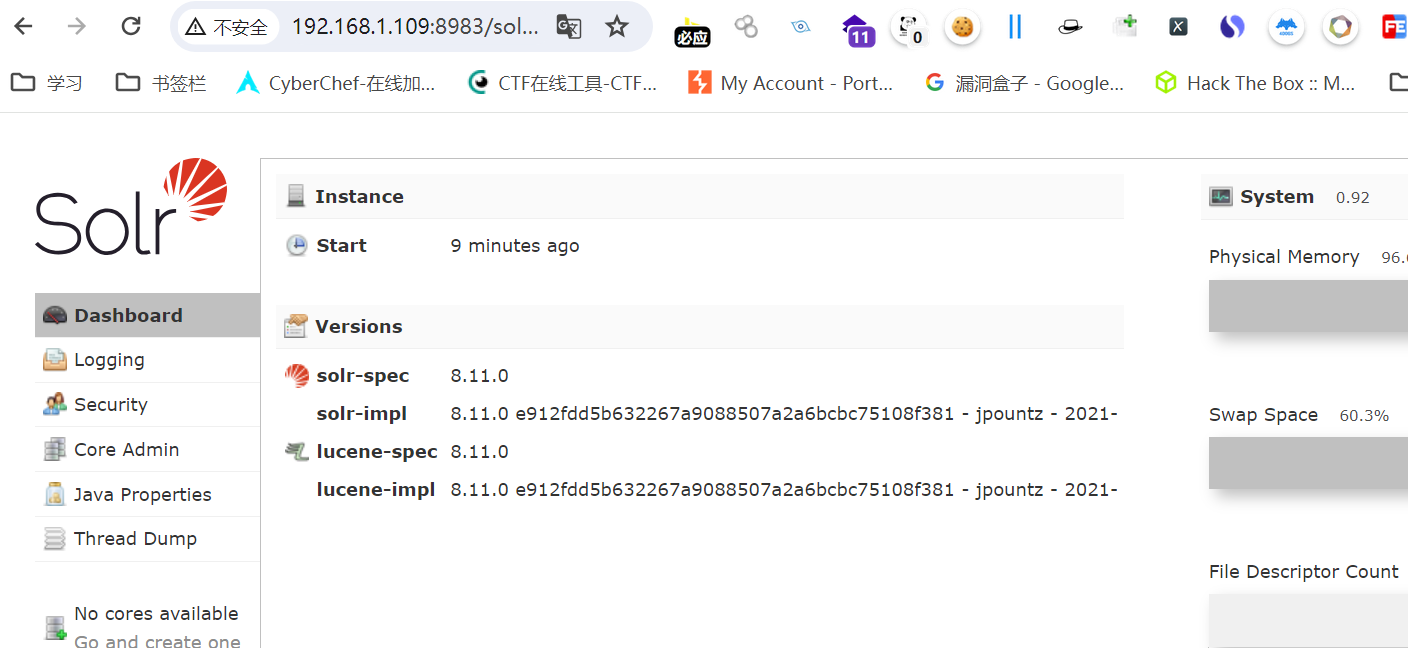Select Dashboard in the Solr sidebar
The width and height of the screenshot is (1408, 648).
click(x=147, y=315)
